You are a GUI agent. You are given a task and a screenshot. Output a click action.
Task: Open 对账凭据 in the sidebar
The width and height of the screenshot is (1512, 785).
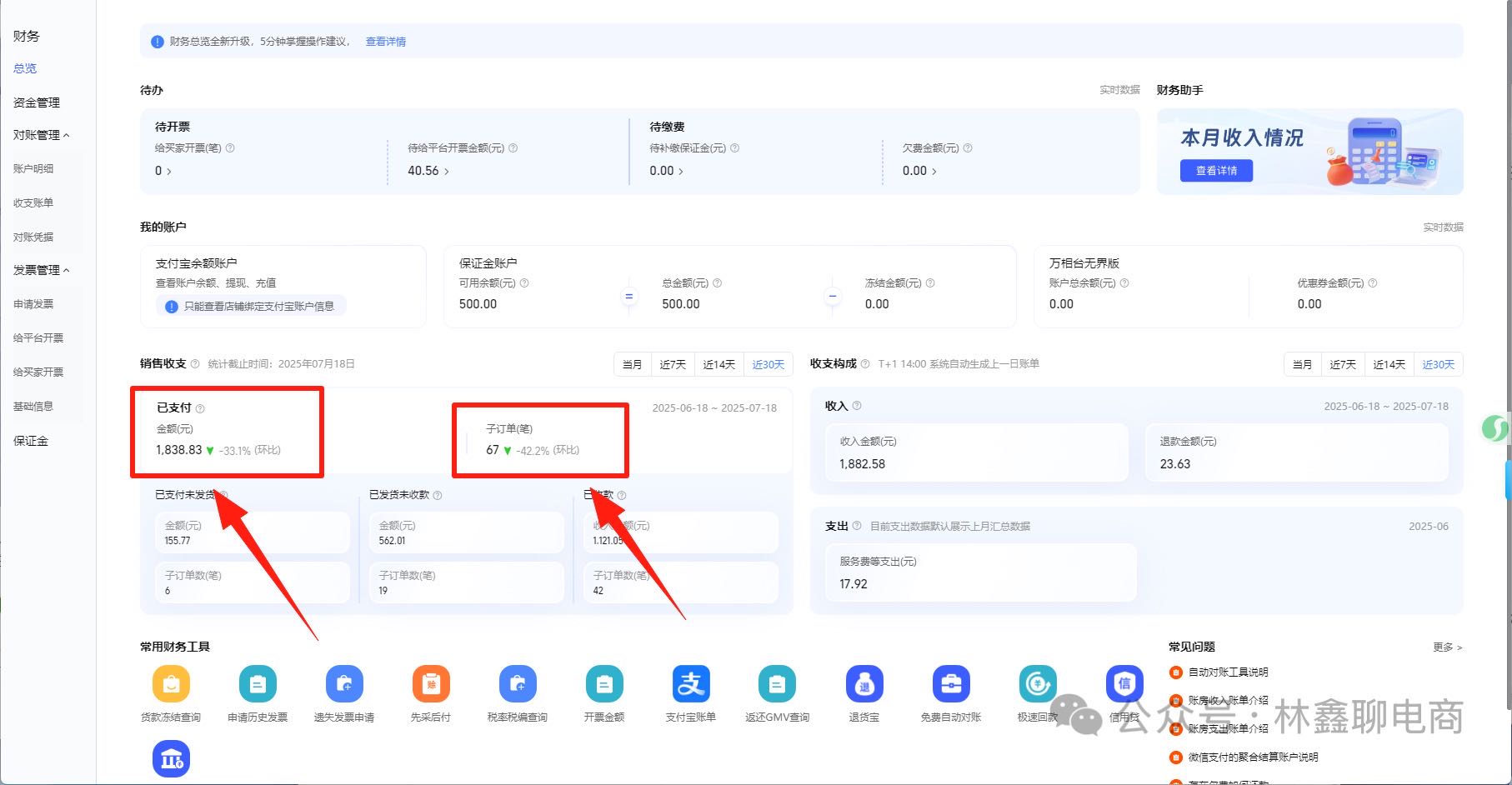click(x=33, y=237)
